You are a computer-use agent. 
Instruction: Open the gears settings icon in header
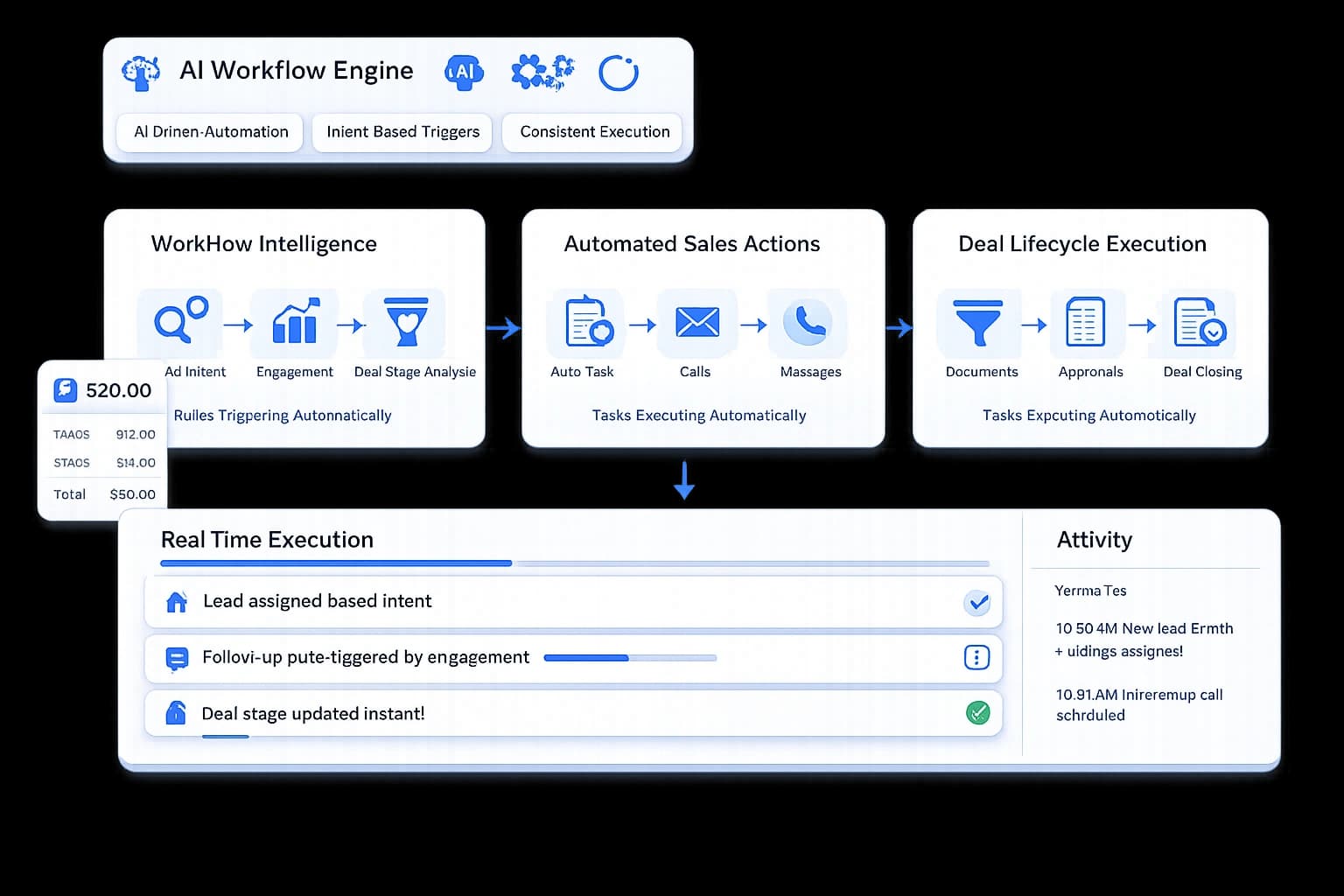click(542, 73)
